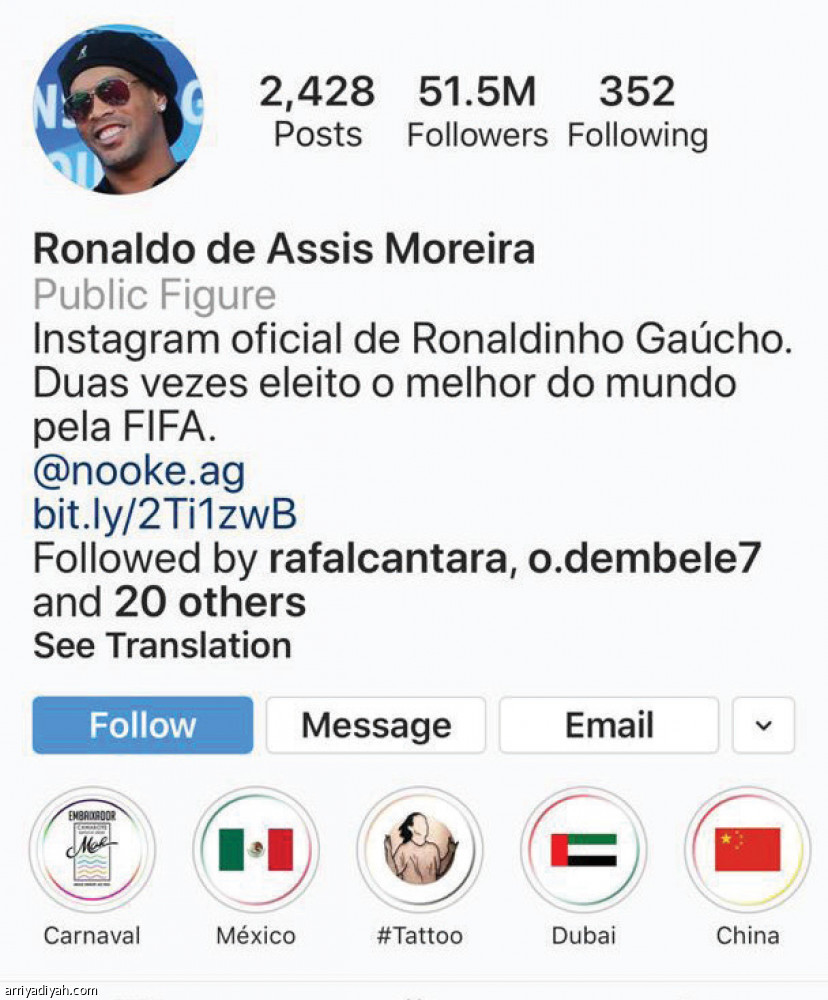
Task: Tap the Email button
Action: click(609, 725)
